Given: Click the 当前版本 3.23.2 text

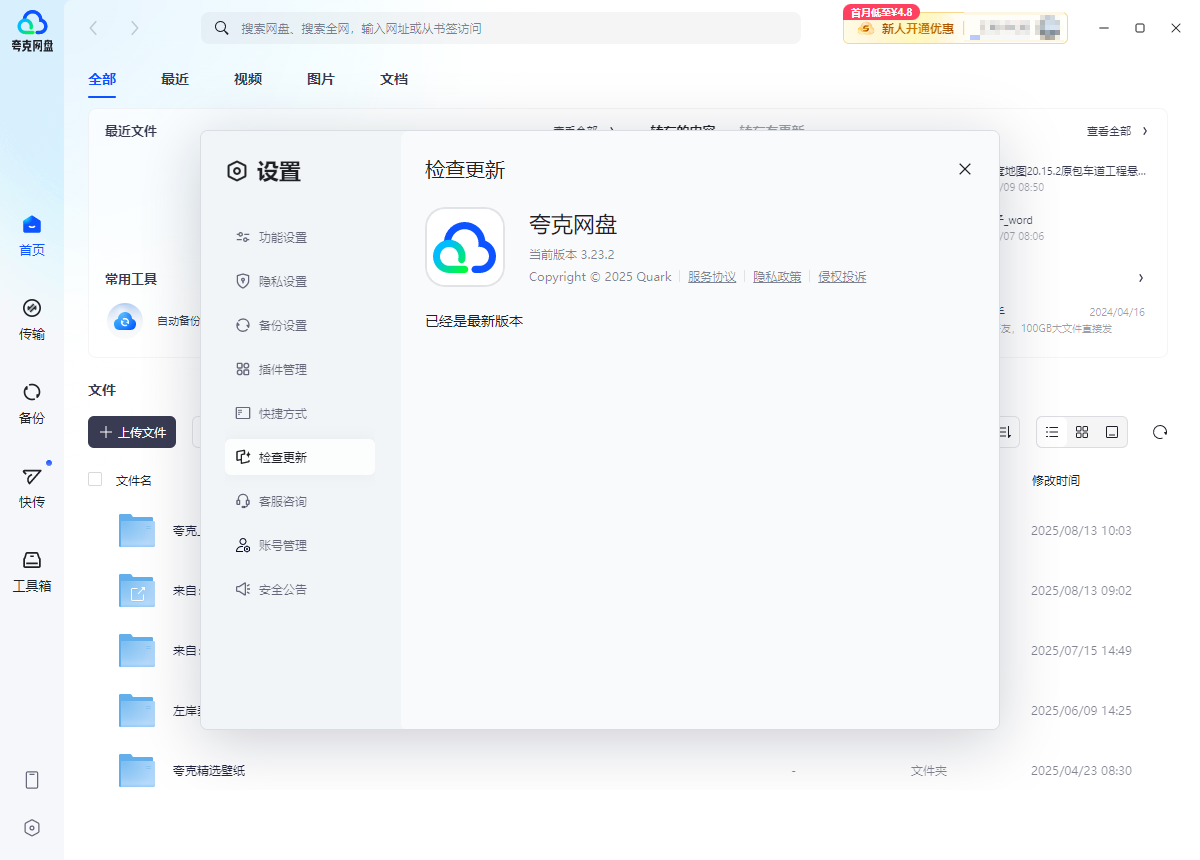Looking at the screenshot, I should coord(571,255).
